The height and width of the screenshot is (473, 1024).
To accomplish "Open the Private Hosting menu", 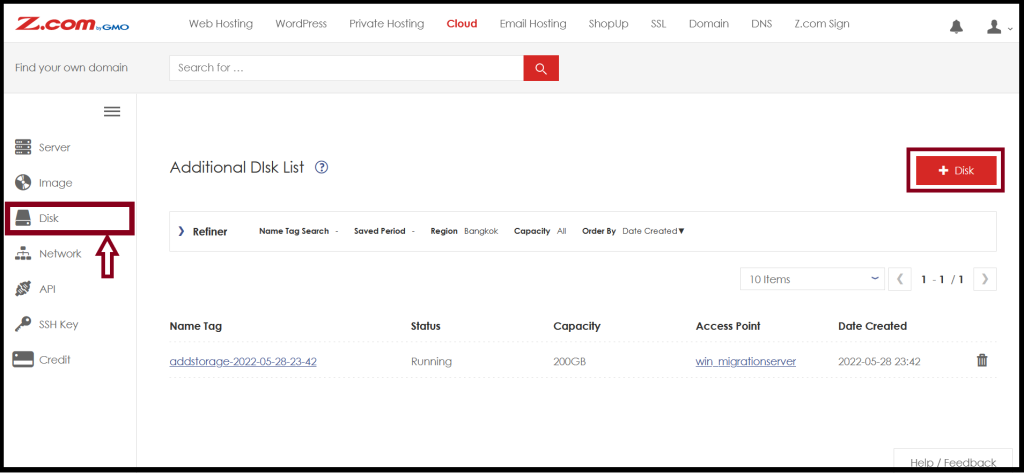I will point(387,24).
